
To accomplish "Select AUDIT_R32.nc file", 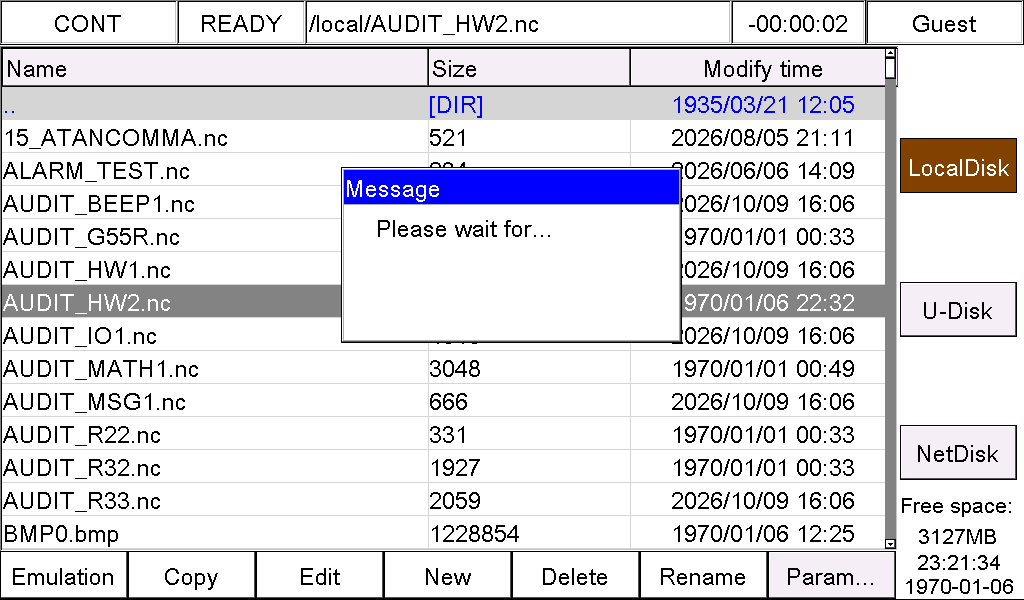I will point(443,467).
